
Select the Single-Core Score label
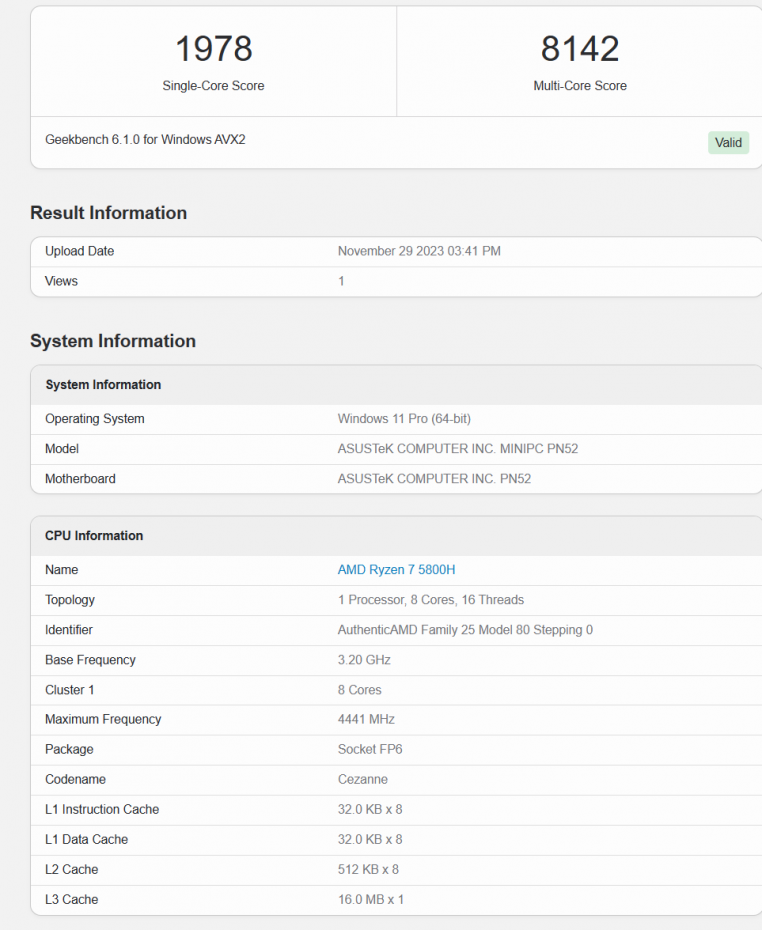pyautogui.click(x=213, y=86)
